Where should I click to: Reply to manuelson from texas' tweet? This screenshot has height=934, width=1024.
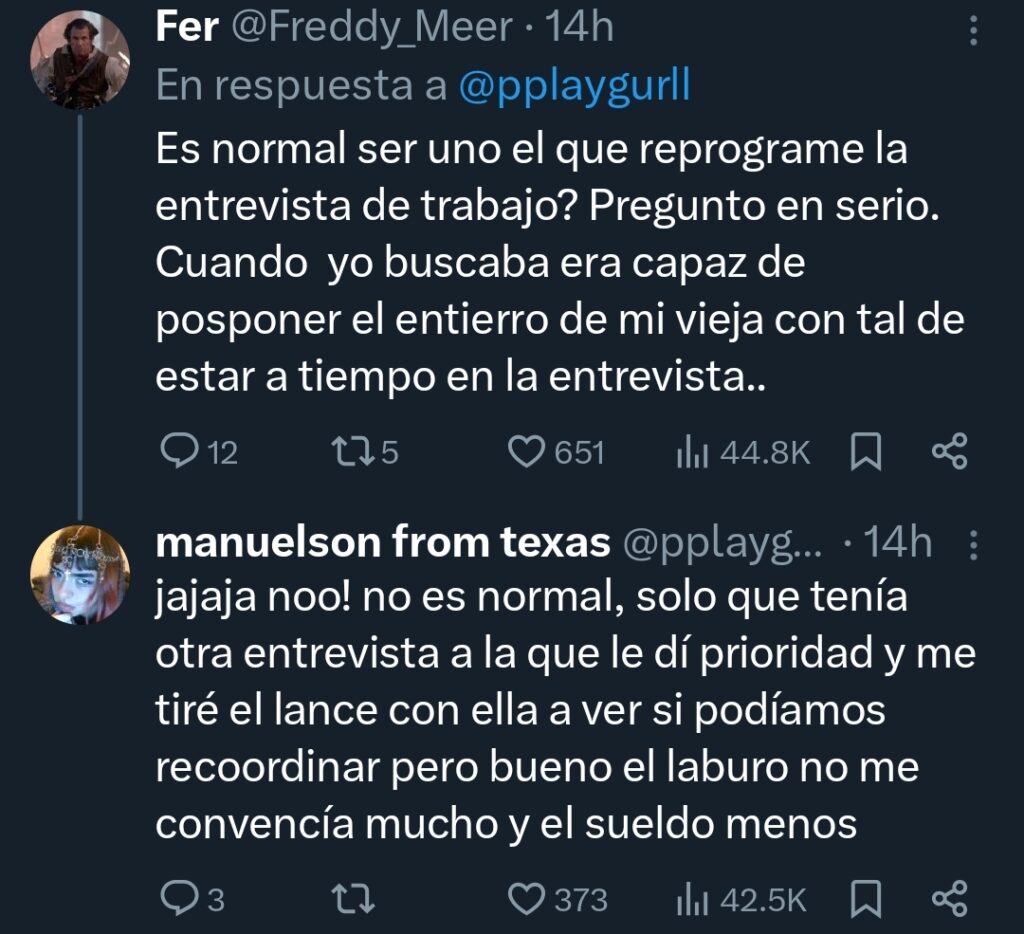(180, 899)
